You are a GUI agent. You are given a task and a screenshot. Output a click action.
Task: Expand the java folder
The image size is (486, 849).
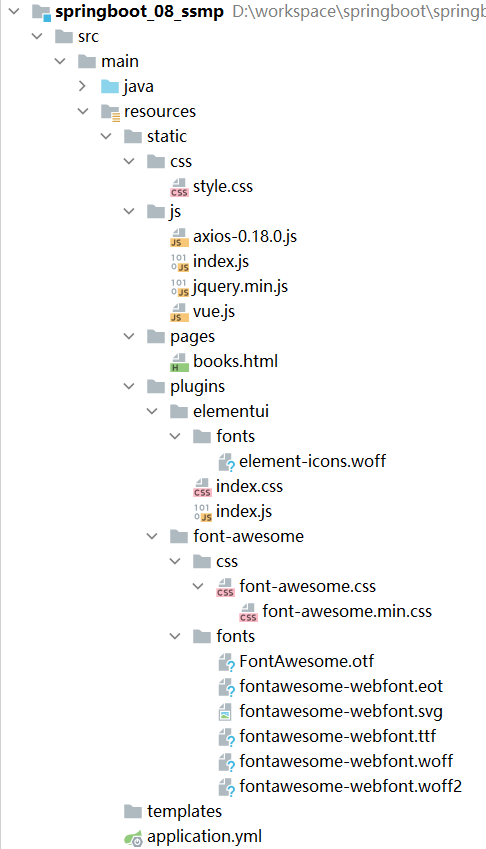82,86
